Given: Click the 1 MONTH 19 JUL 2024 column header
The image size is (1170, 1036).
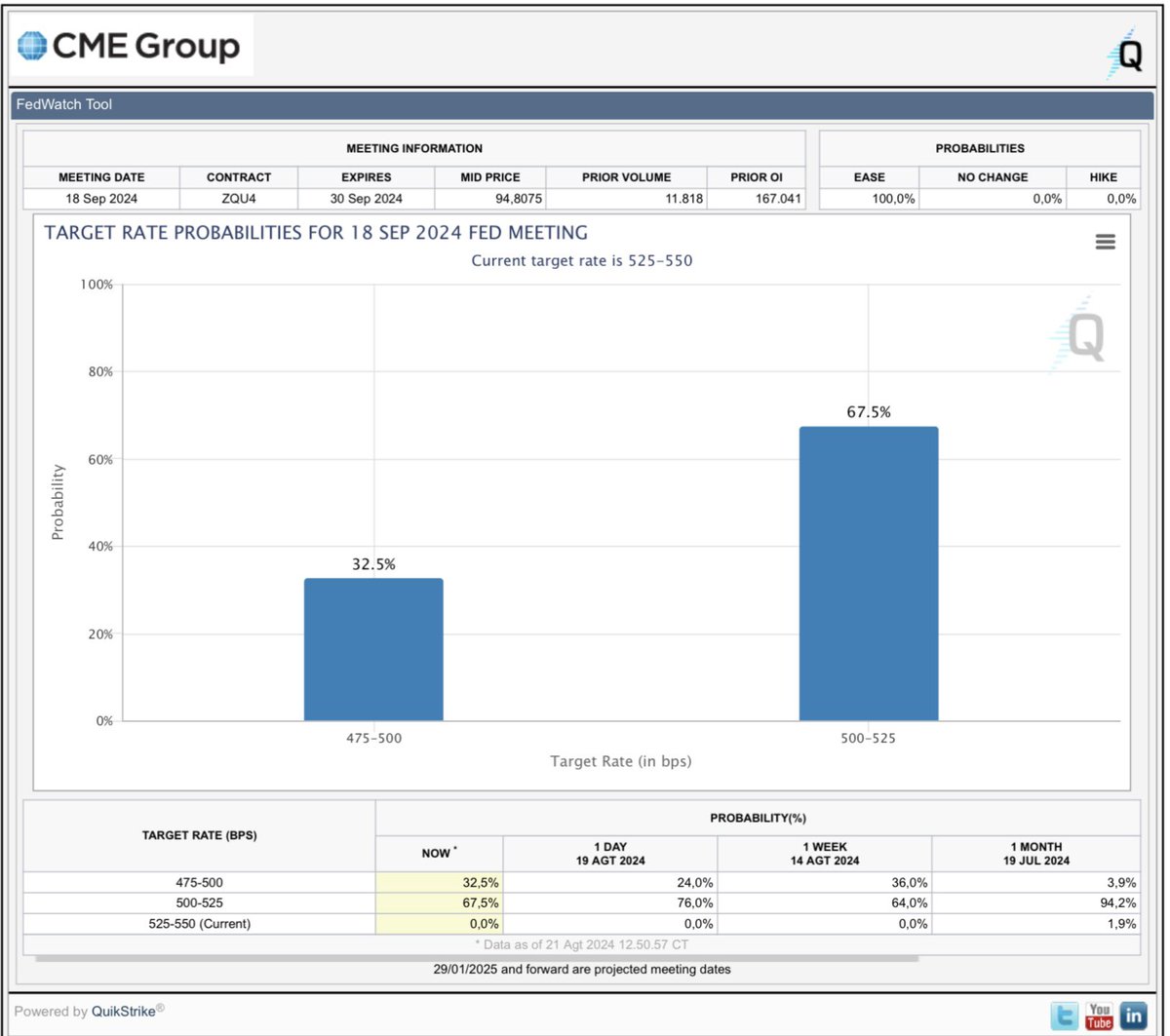Looking at the screenshot, I should click(1036, 854).
